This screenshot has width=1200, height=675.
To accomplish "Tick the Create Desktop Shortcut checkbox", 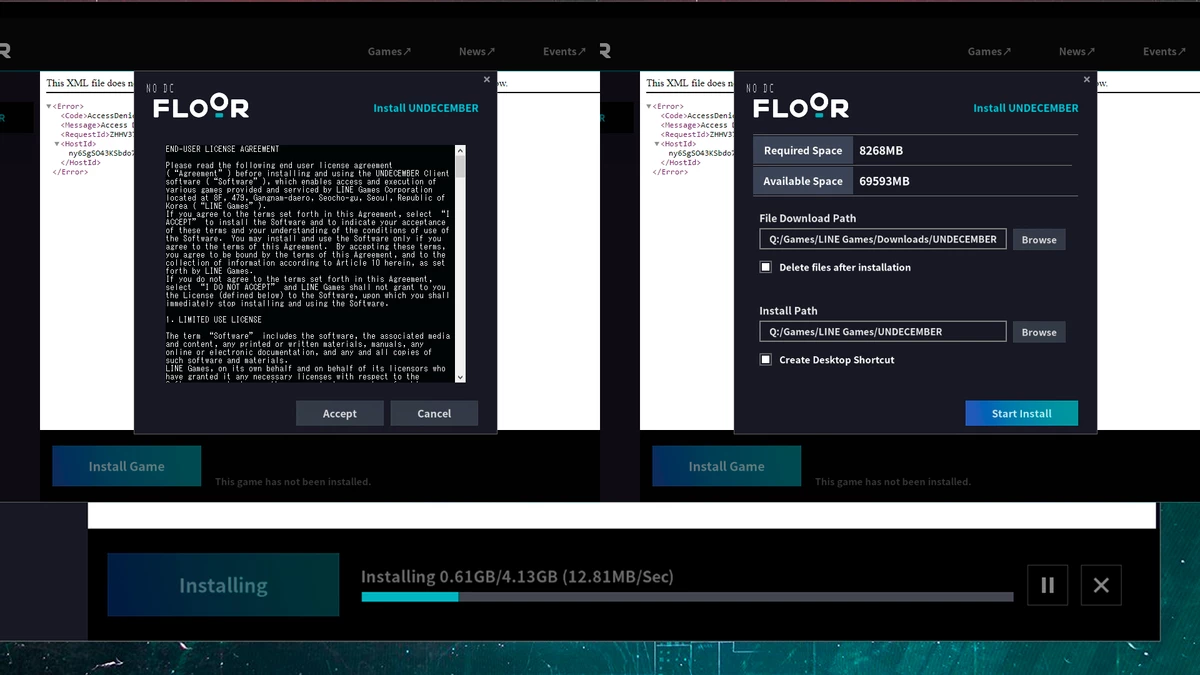I will coord(766,359).
